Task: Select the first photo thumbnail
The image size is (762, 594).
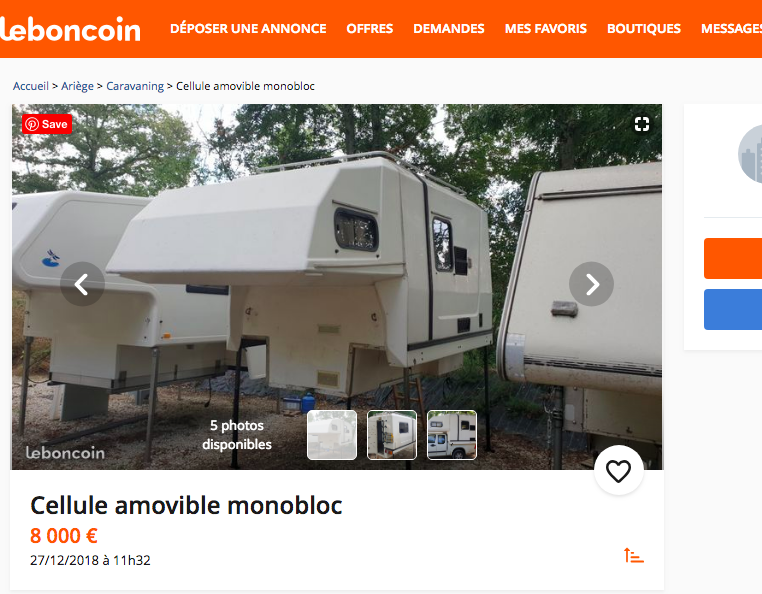Action: point(332,435)
